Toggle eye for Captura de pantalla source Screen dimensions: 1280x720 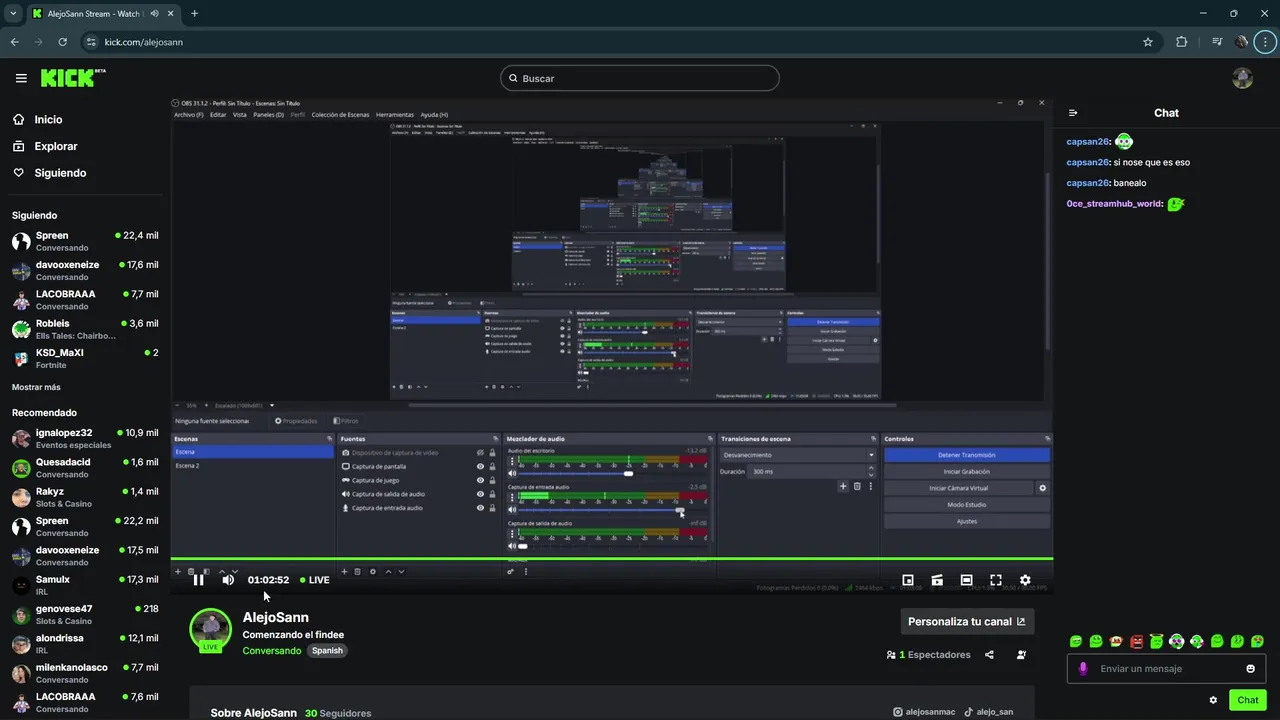coord(480,466)
